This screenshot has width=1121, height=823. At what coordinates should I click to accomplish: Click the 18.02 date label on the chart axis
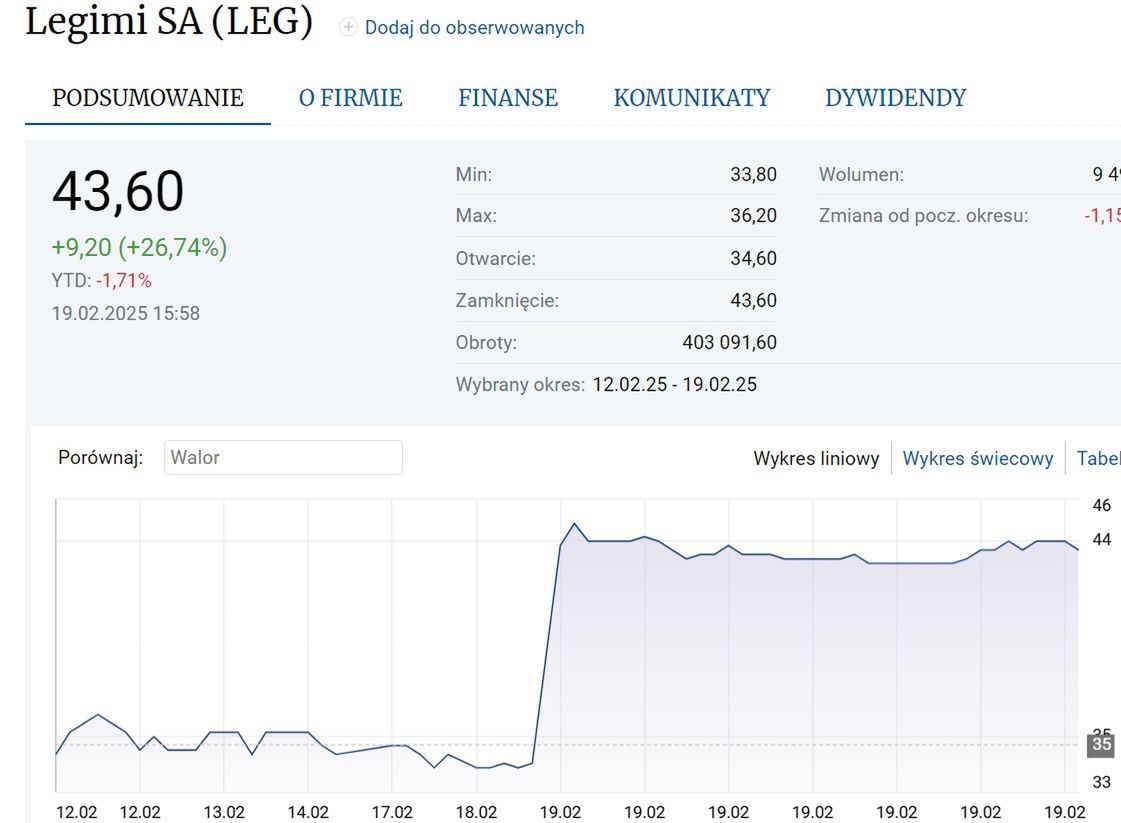(x=476, y=812)
